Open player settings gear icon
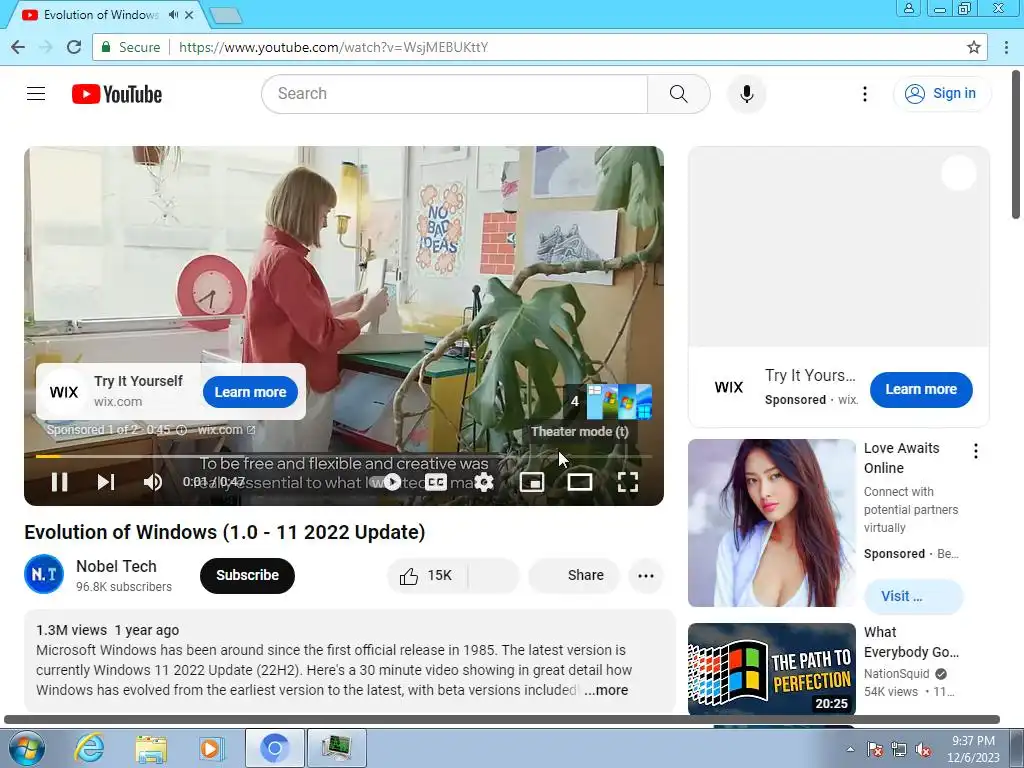 pyautogui.click(x=484, y=482)
